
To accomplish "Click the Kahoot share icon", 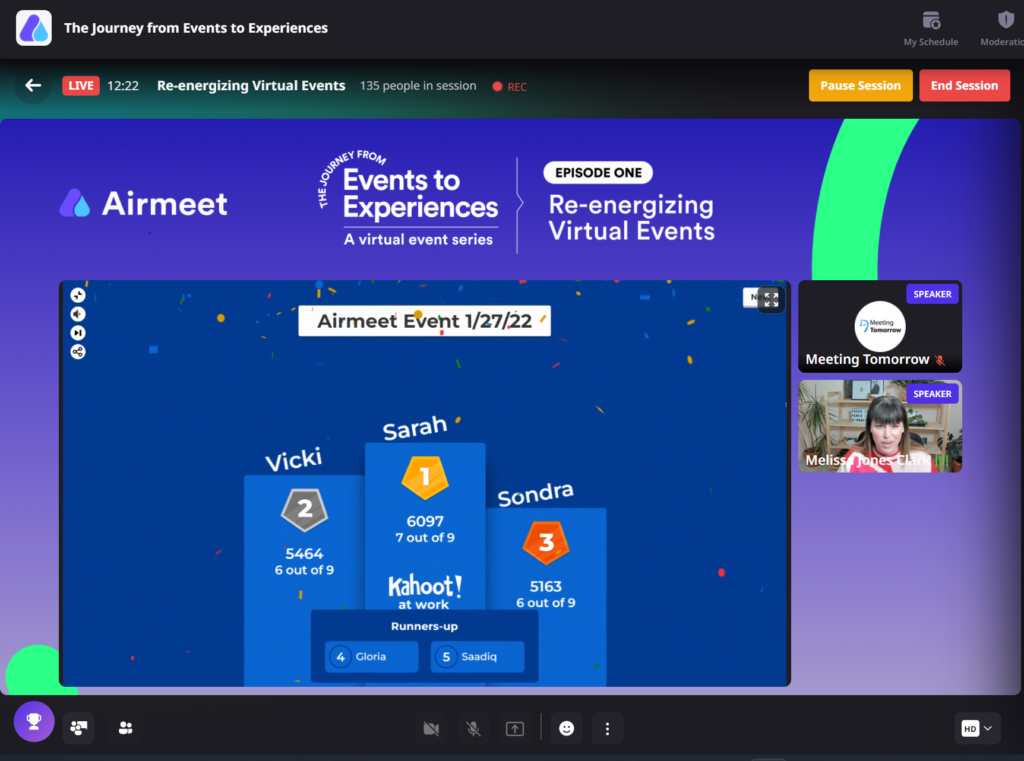I will click(x=78, y=352).
